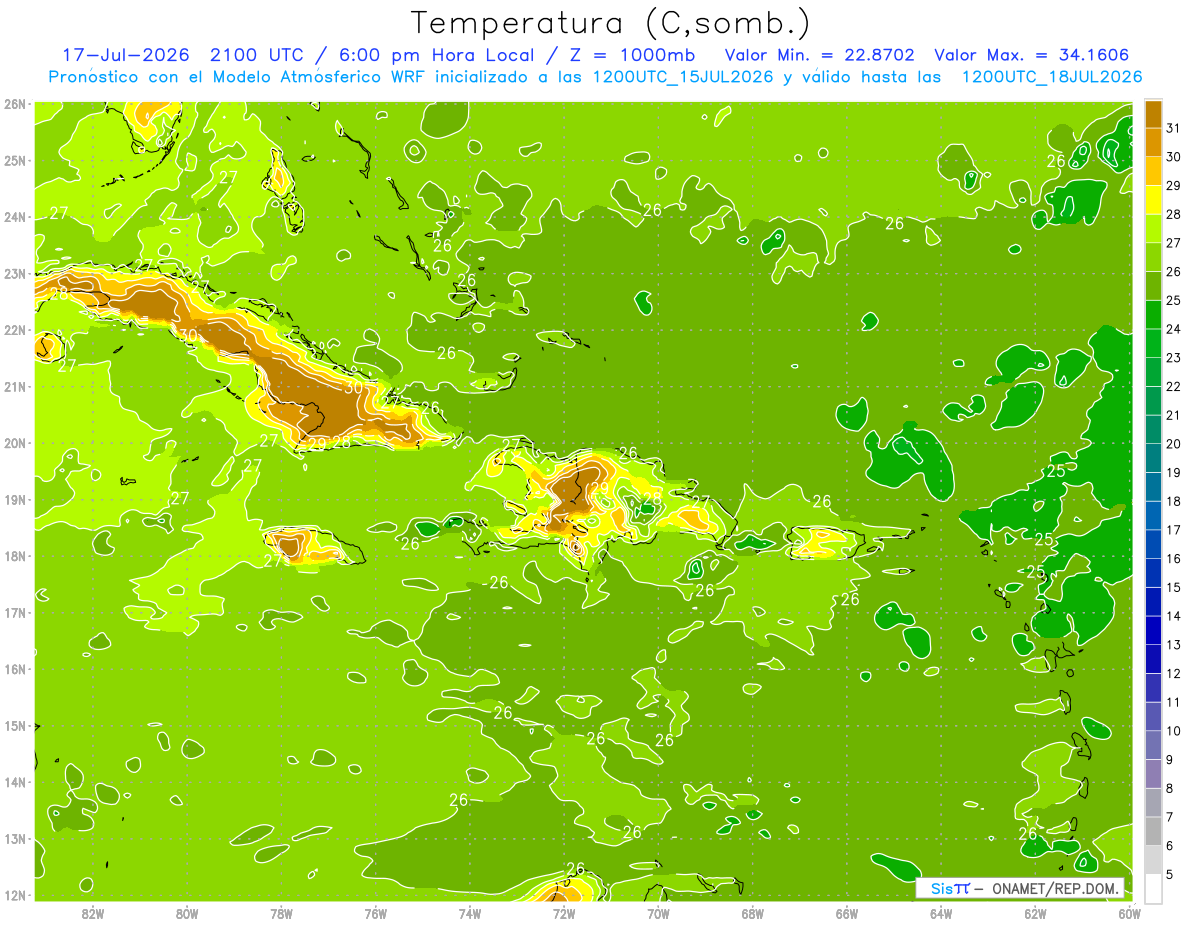Click the 29 label on the color scale
The image size is (1200, 927).
[1174, 186]
